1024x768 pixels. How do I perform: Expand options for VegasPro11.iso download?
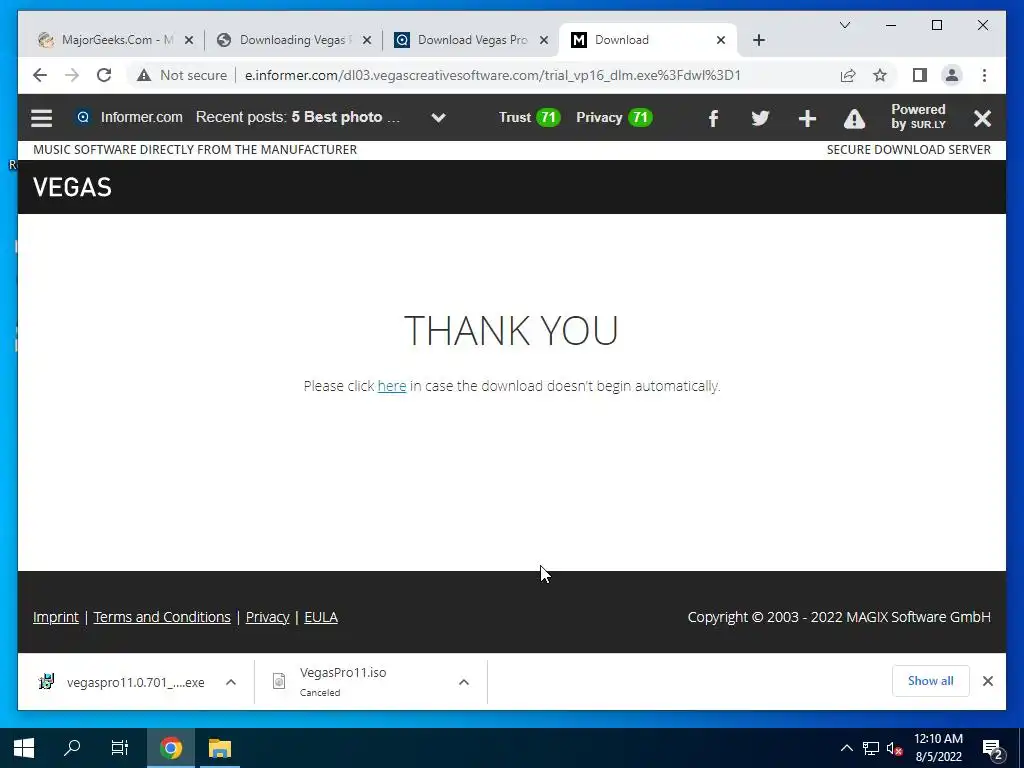464,682
